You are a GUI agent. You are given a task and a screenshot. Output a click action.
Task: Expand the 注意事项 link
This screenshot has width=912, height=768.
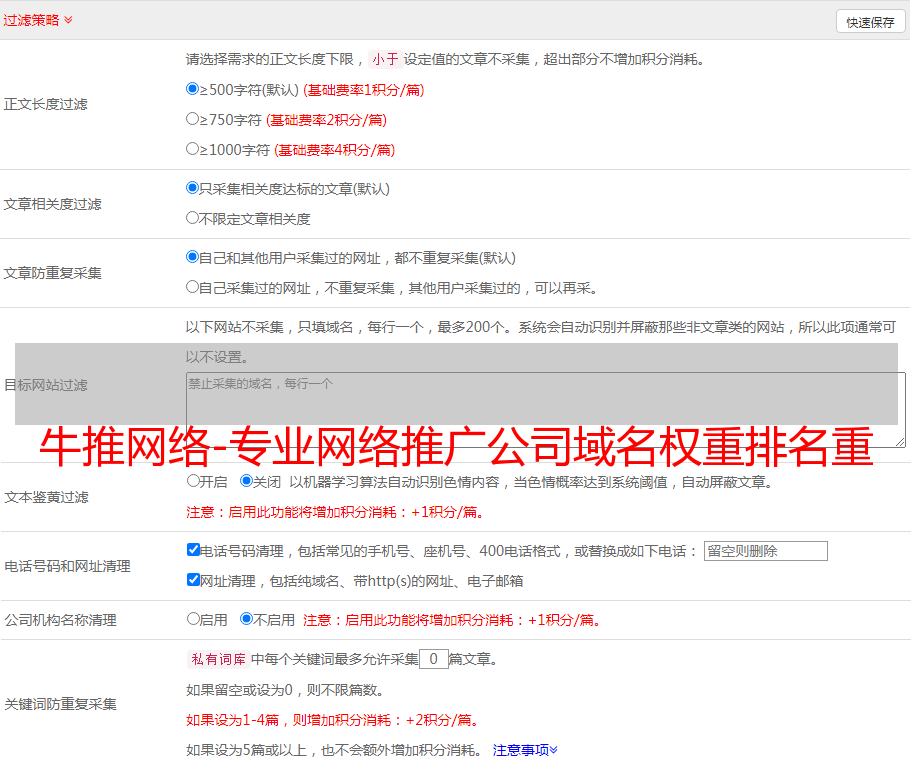[525, 751]
